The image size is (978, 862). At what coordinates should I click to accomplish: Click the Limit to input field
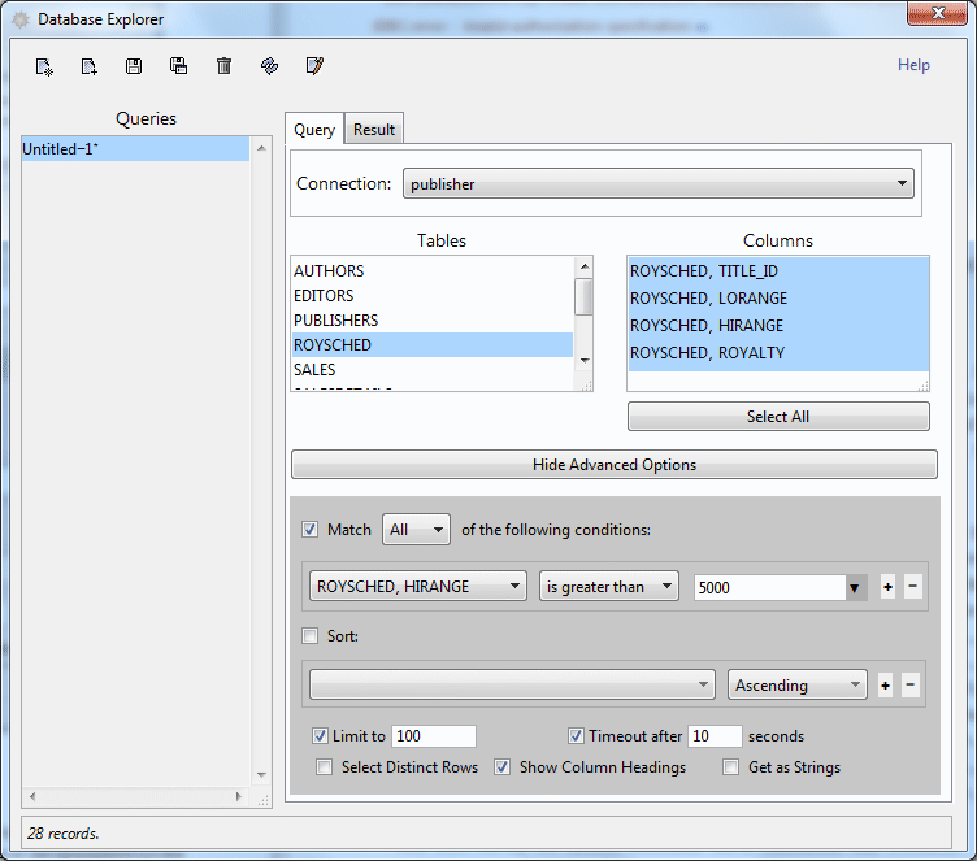433,737
